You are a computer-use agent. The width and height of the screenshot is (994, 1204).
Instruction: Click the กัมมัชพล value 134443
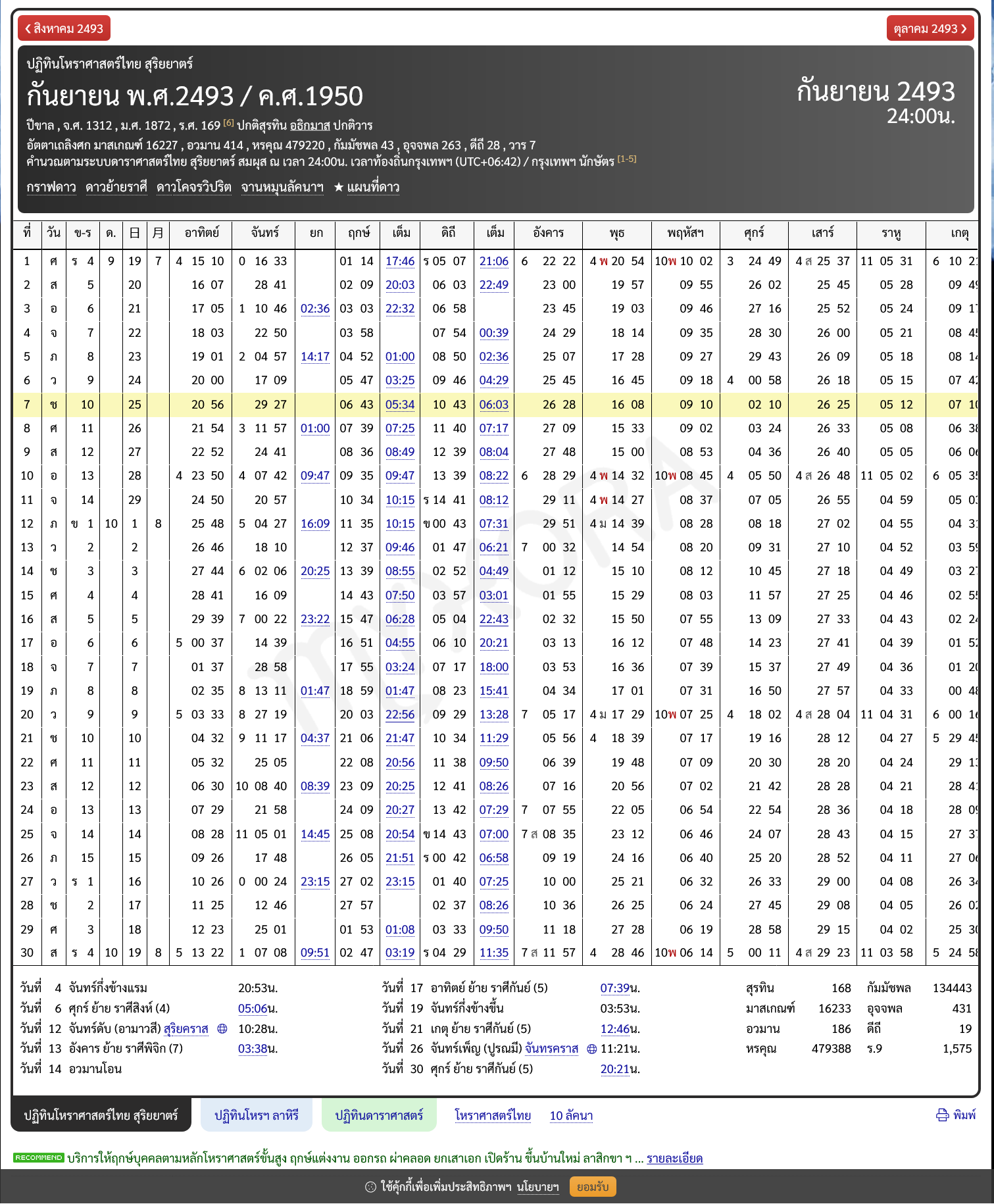coord(952,988)
